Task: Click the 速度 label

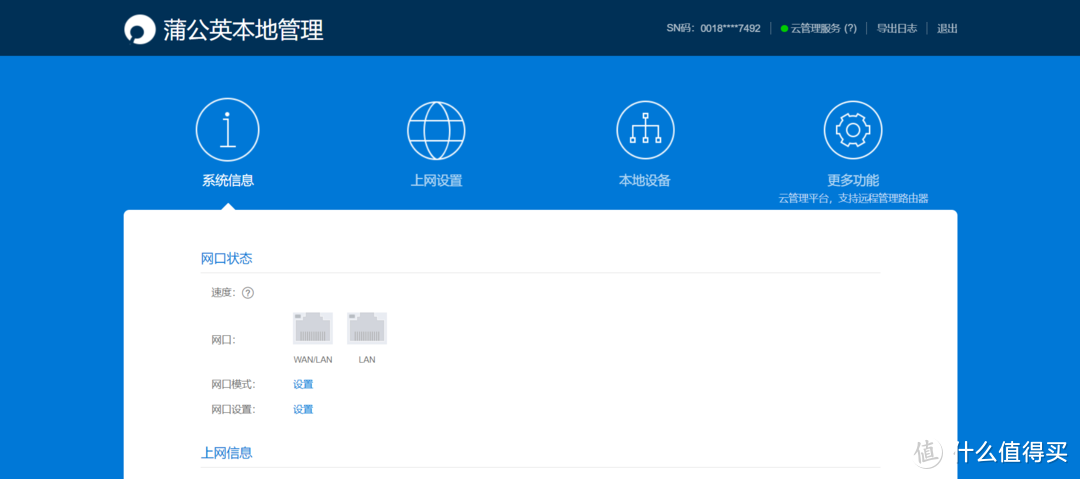Action: click(x=223, y=293)
